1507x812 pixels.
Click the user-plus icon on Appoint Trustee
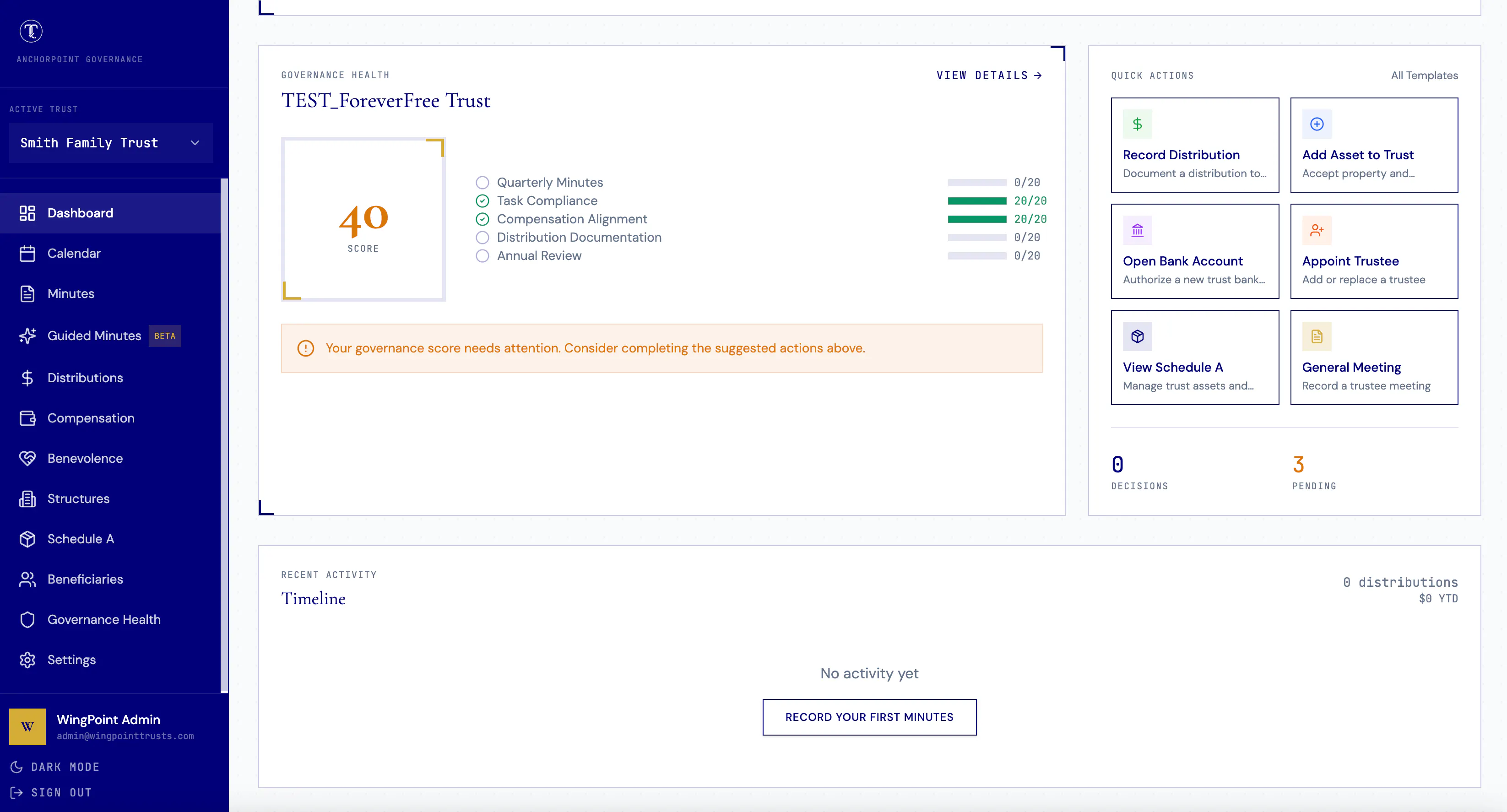(1316, 231)
